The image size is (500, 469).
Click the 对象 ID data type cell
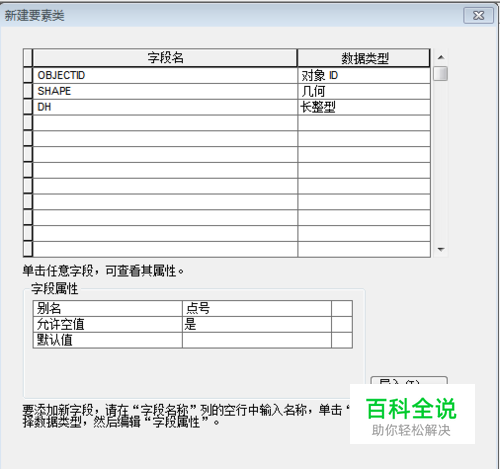[x=364, y=75]
